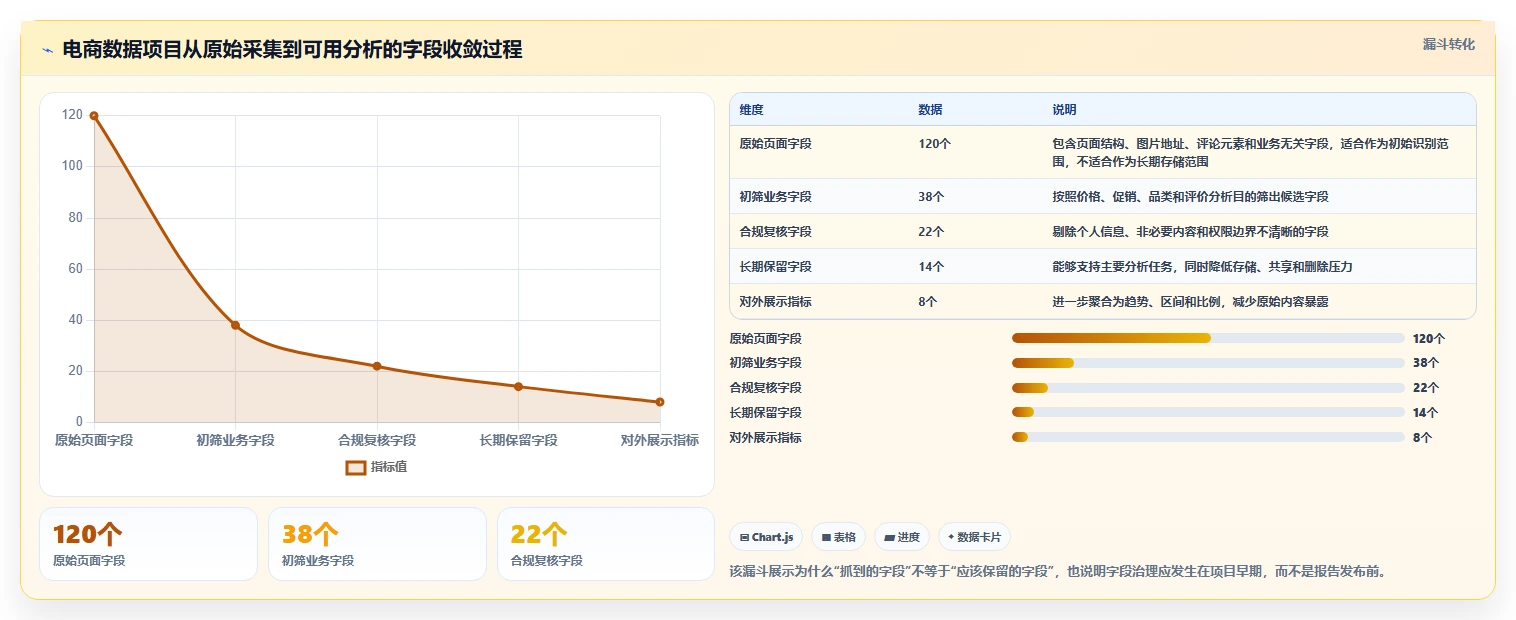Click 原始页面字段 in the table
Image resolution: width=1516 pixels, height=620 pixels.
pyautogui.click(x=775, y=144)
